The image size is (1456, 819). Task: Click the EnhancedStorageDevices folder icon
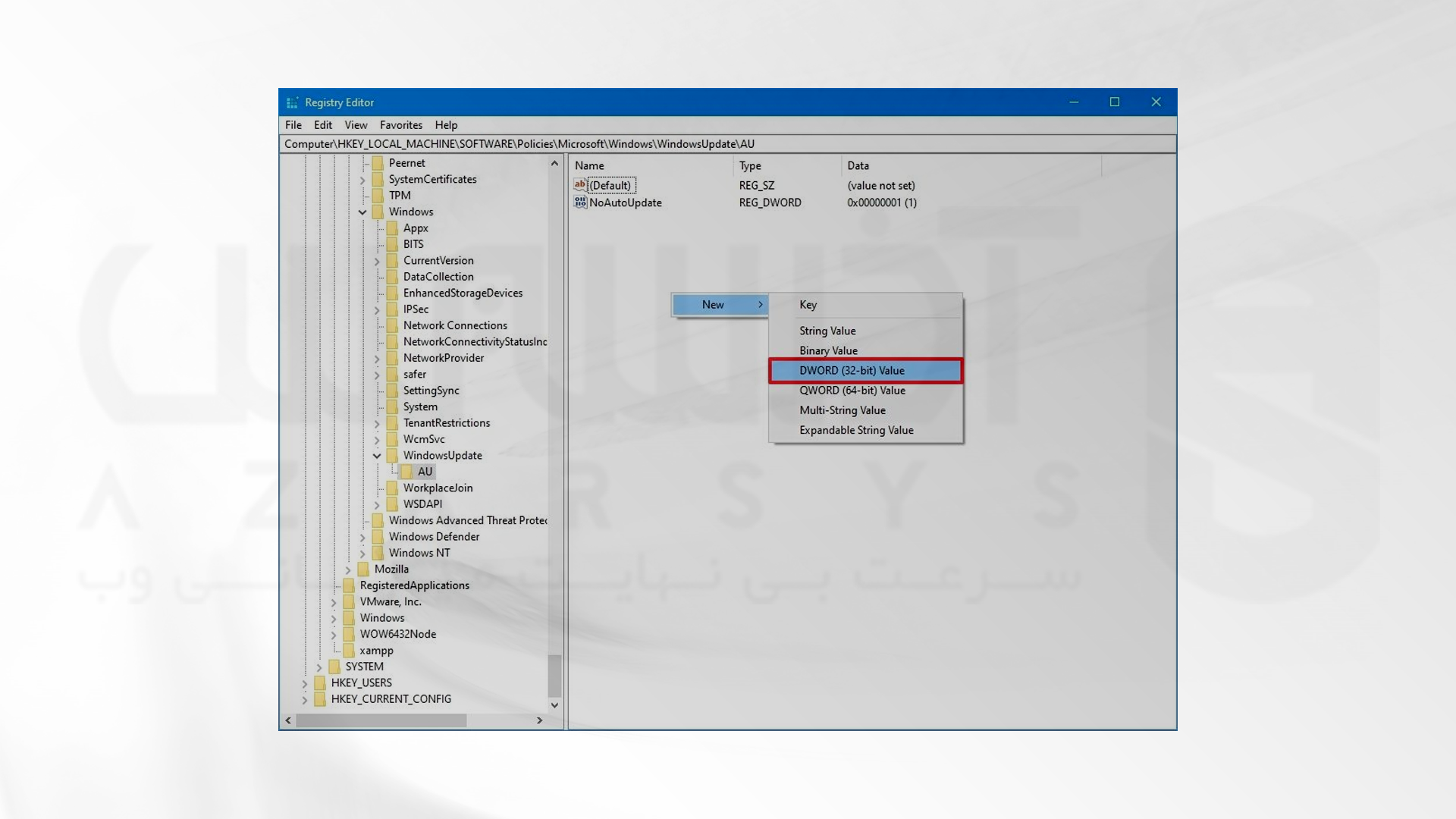pyautogui.click(x=393, y=293)
